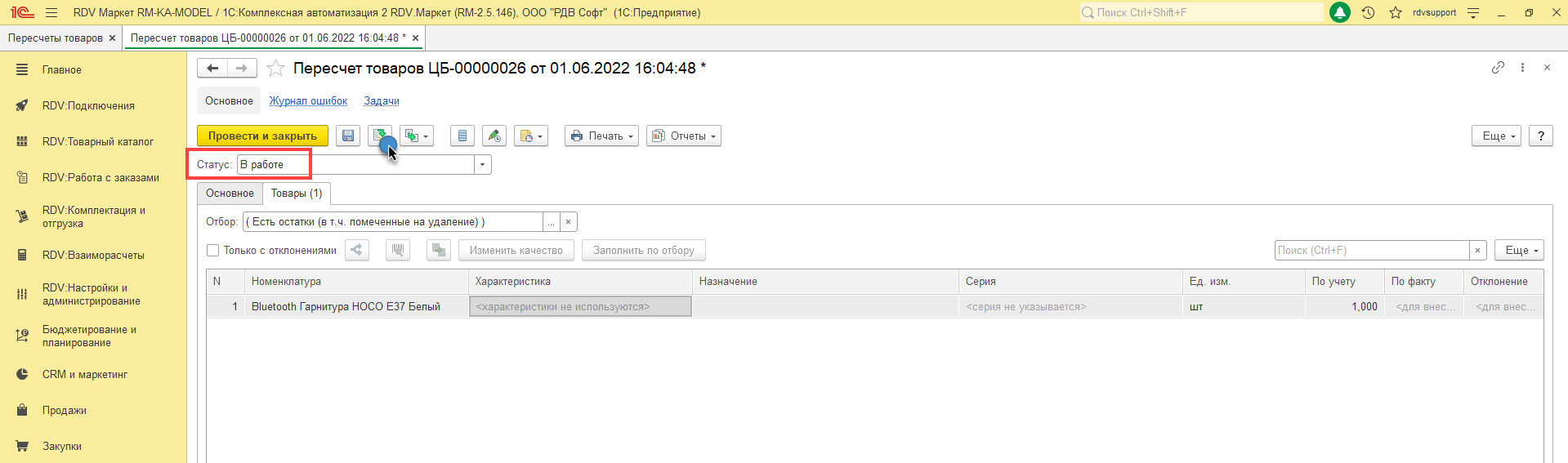Open RDV:Взаиморасчеты sidebar section
The width and height of the screenshot is (1568, 463).
point(93,256)
